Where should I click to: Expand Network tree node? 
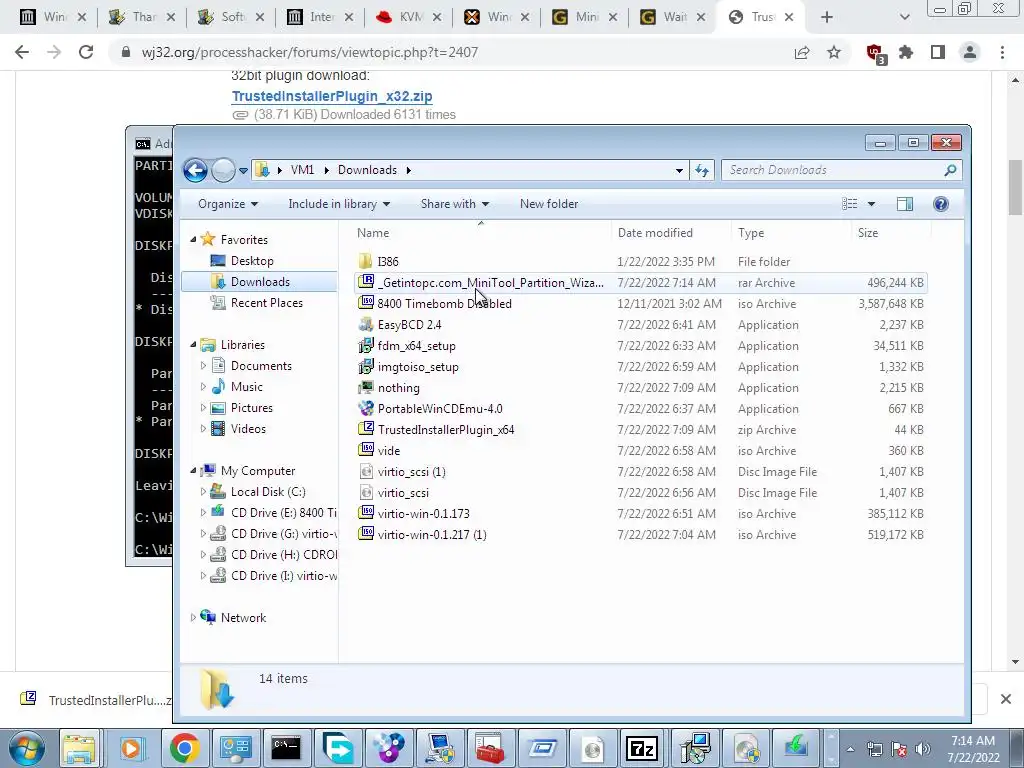point(193,618)
